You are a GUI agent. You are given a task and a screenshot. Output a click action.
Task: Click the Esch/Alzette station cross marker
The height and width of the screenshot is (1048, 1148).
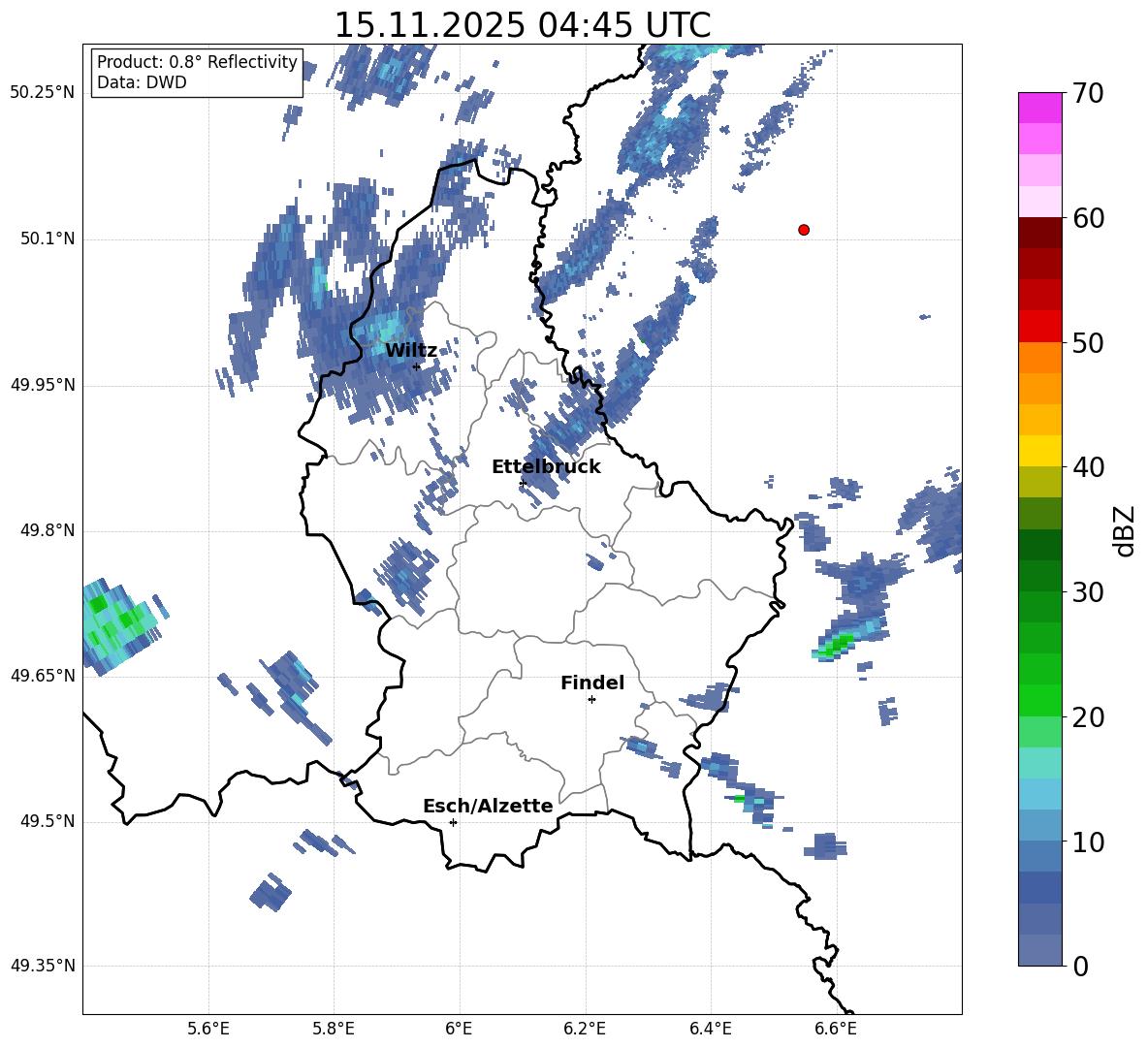(x=453, y=822)
